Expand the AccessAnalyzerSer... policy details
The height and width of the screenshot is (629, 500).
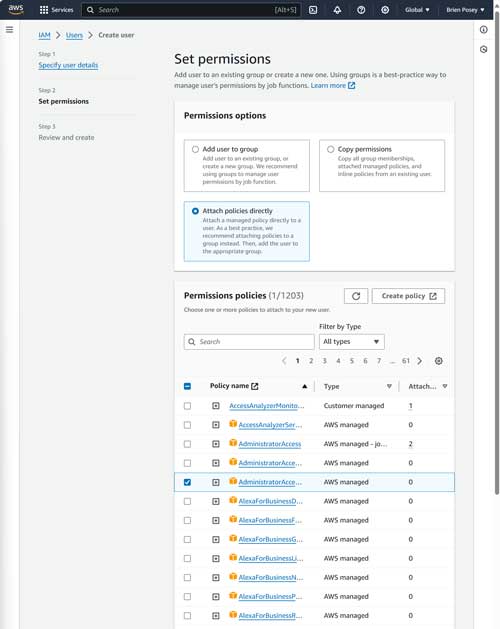click(x=216, y=425)
